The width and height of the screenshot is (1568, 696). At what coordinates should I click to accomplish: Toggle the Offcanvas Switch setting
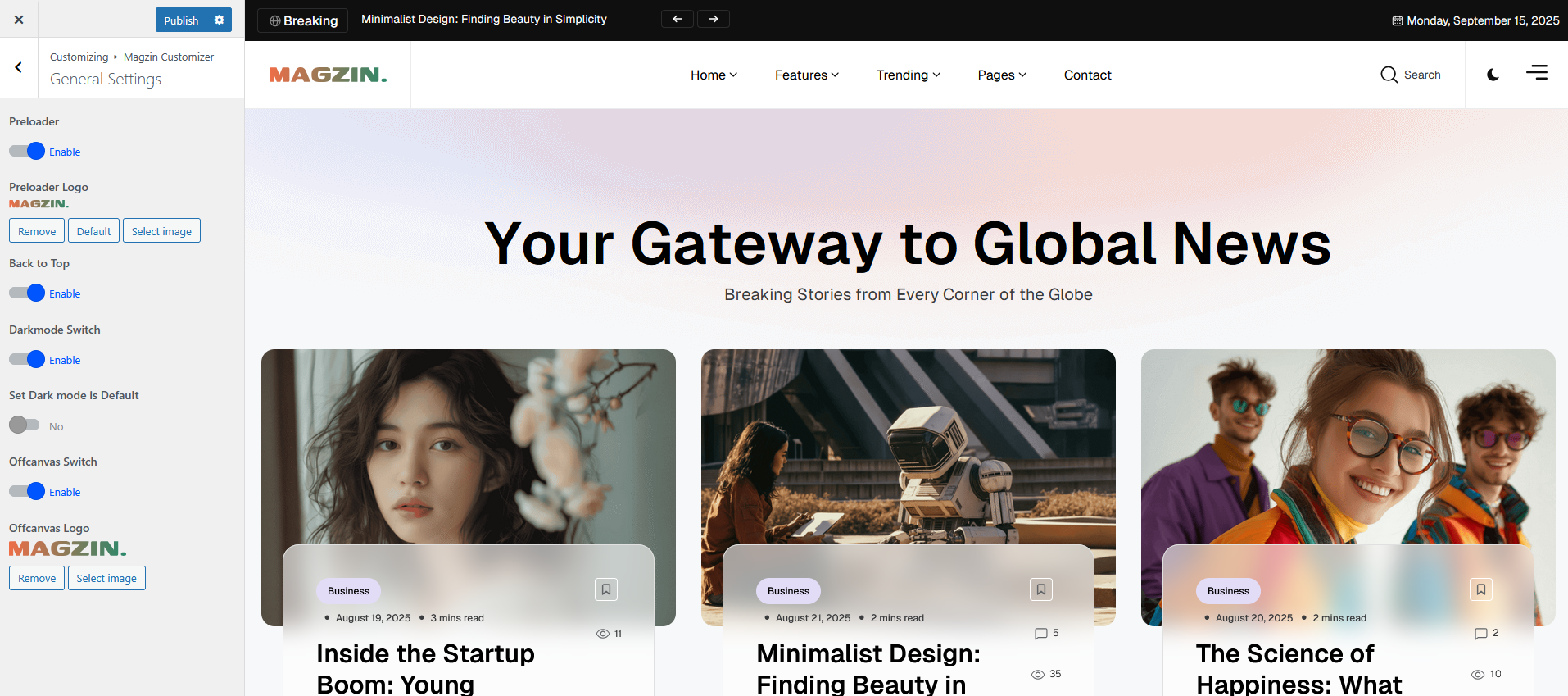click(x=26, y=491)
